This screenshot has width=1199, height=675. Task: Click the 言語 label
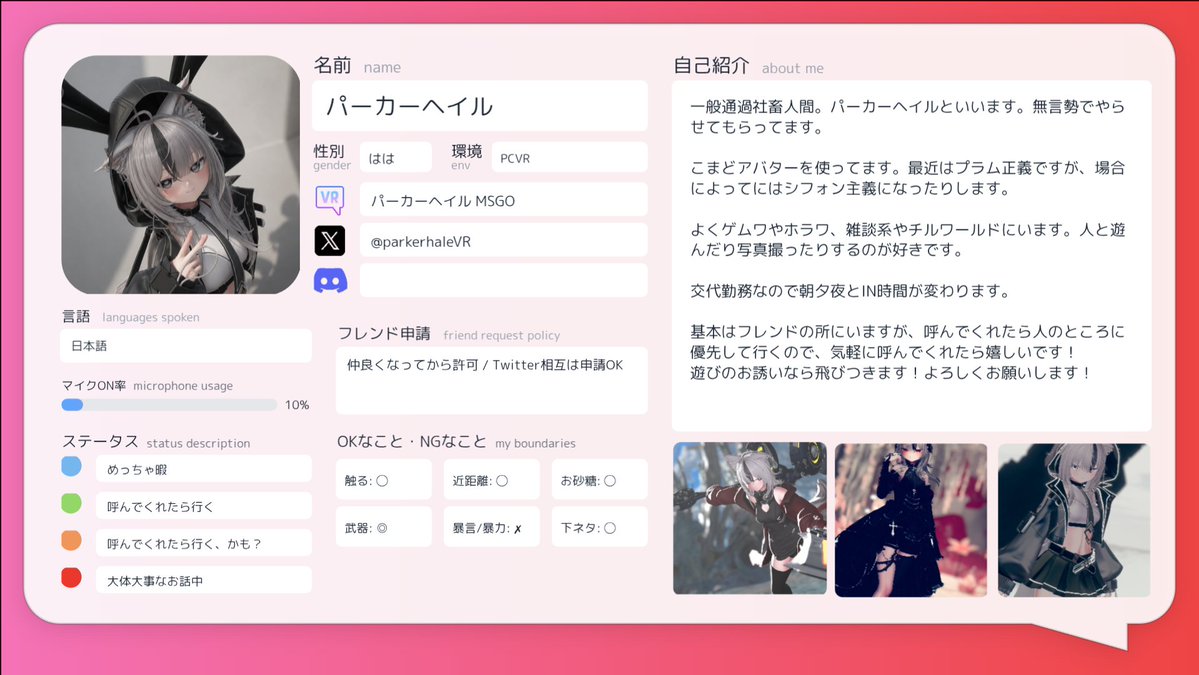(x=76, y=316)
